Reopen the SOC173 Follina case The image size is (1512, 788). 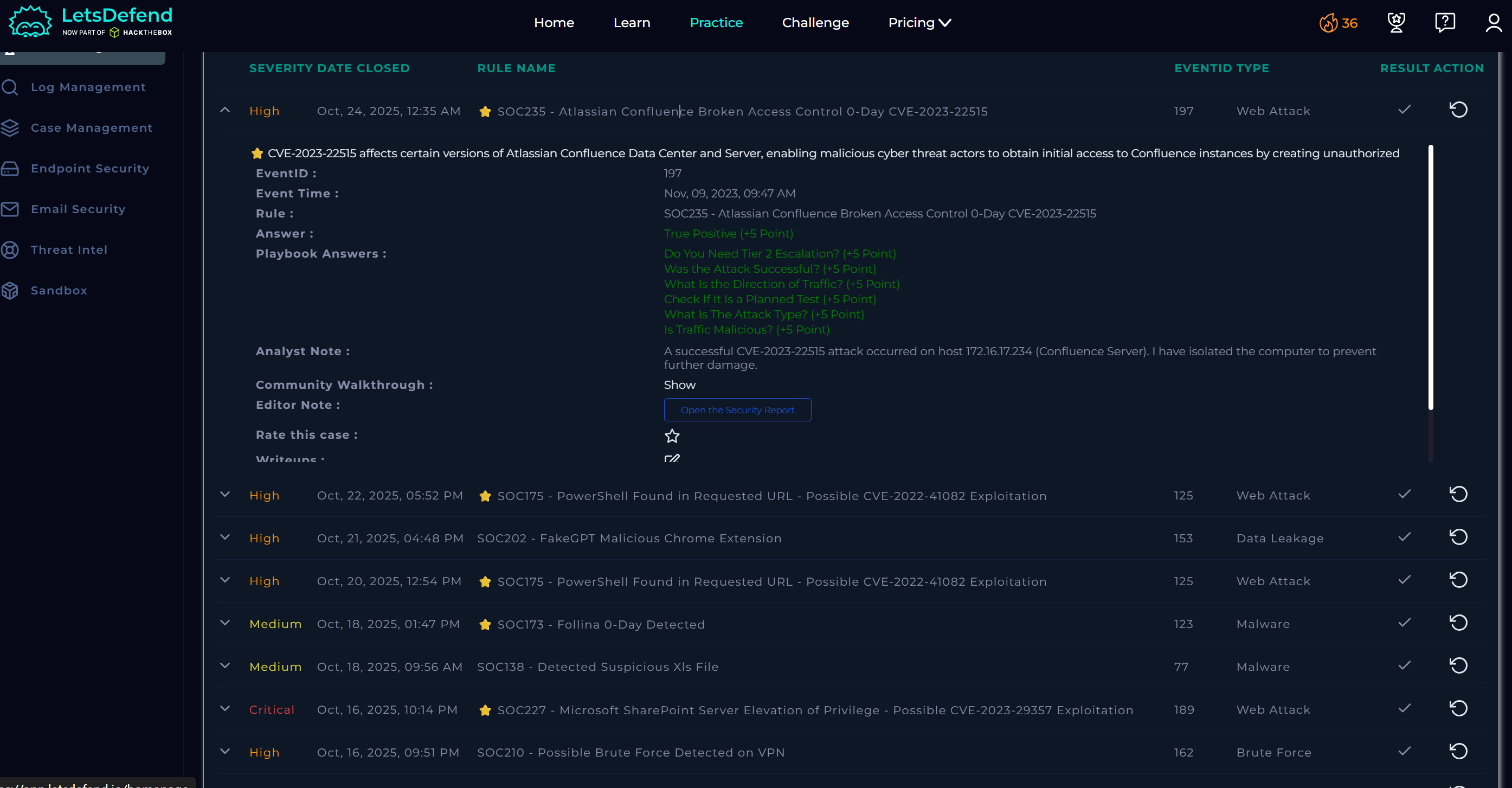click(1458, 623)
